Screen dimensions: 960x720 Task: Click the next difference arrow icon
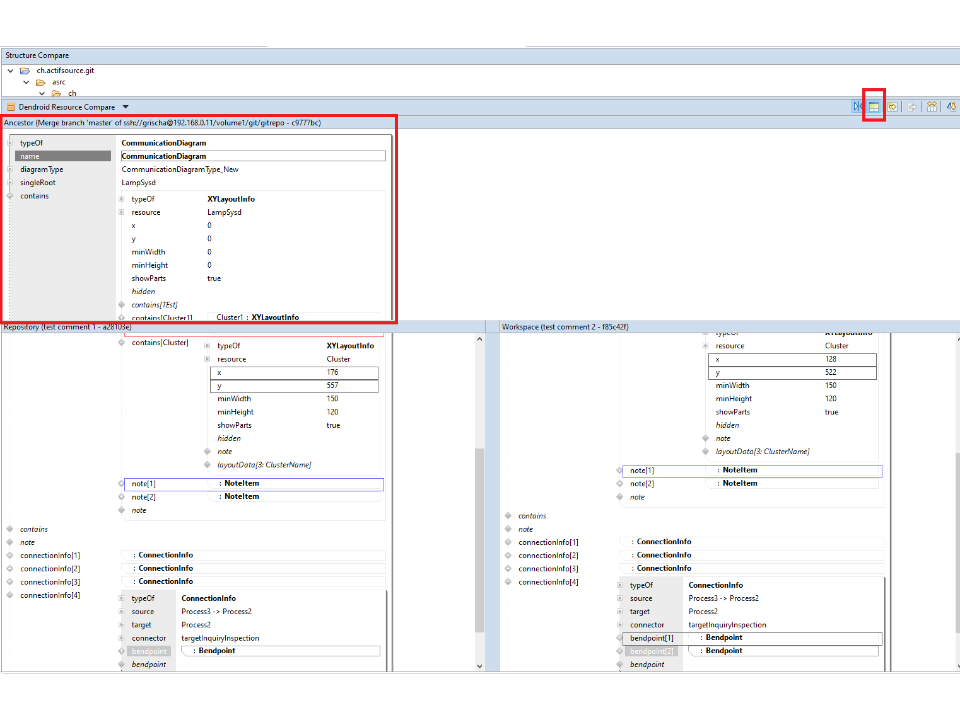(951, 107)
